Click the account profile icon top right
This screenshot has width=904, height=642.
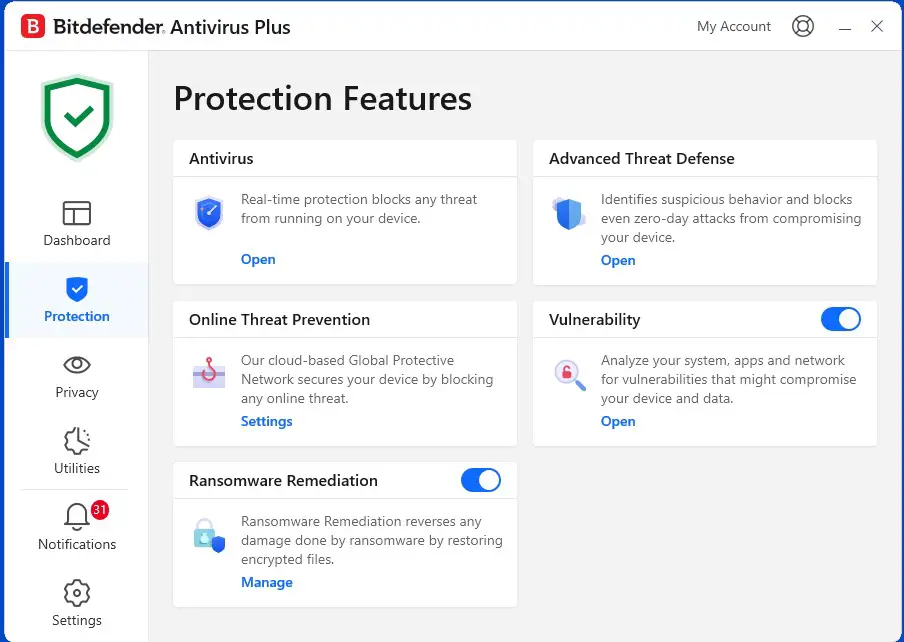803,26
